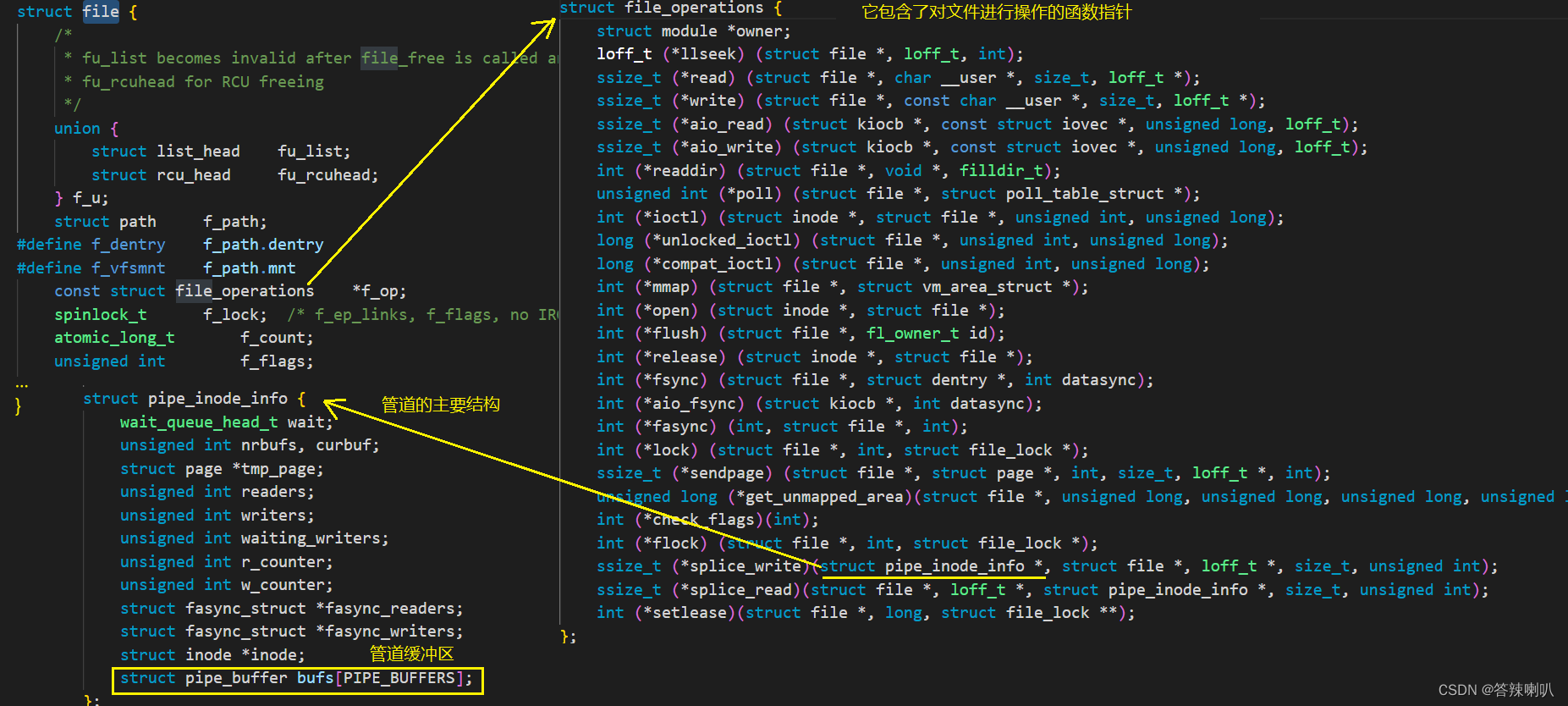This screenshot has height=706, width=1568.
Task: Click the '(*readdir)' function pointer line
Action: tap(828, 171)
